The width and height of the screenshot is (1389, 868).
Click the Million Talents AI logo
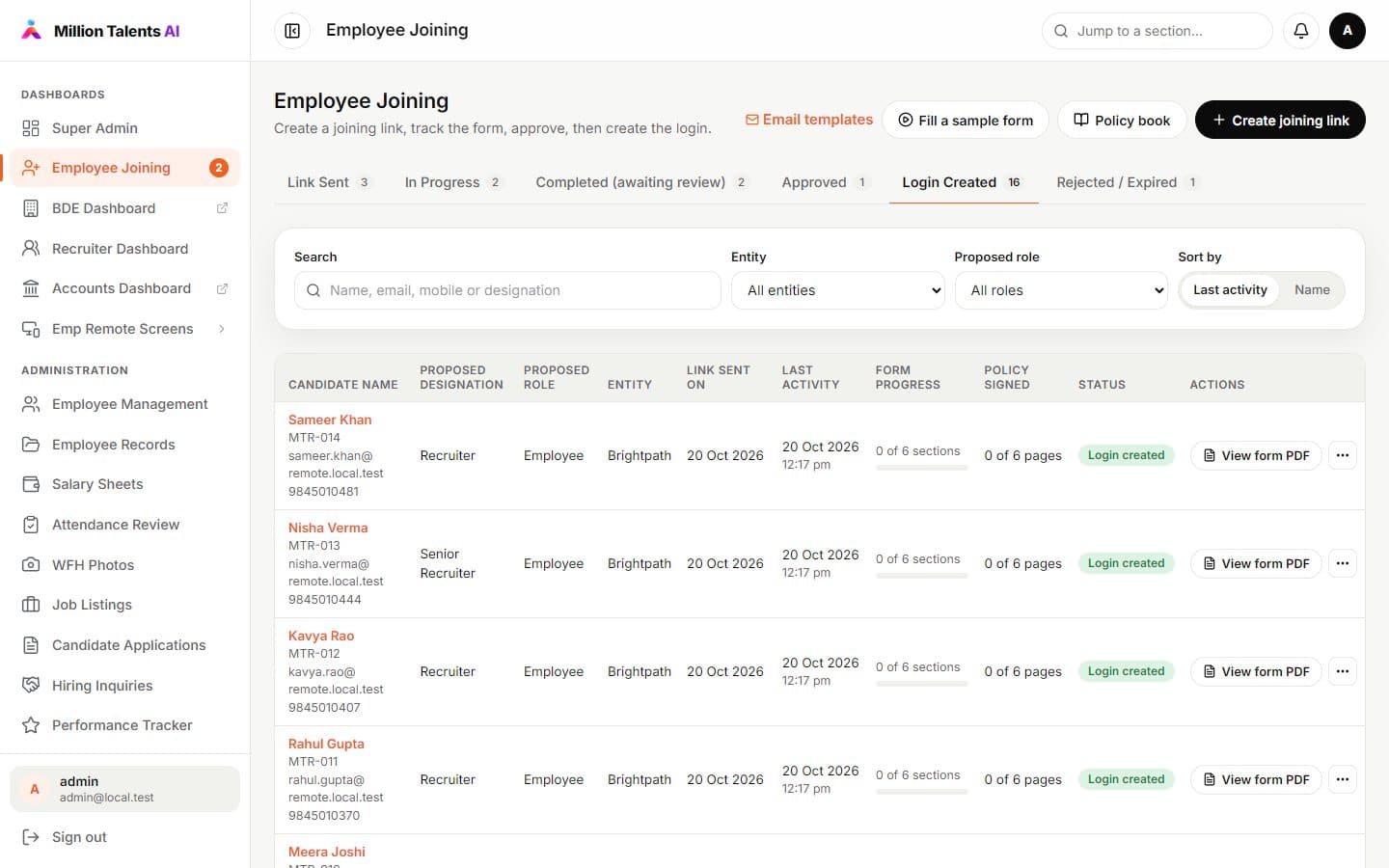pos(100,31)
